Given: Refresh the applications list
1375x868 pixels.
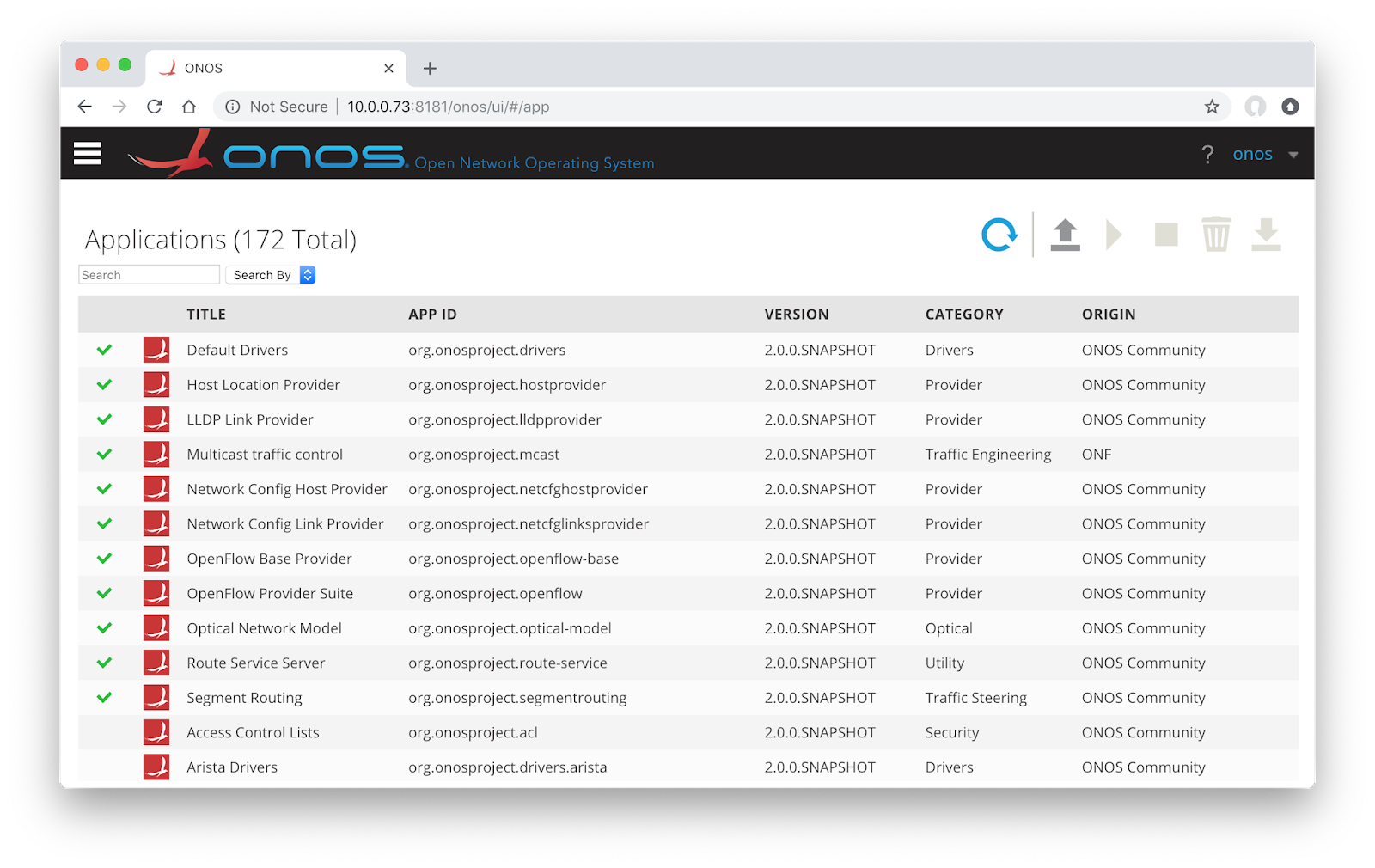Looking at the screenshot, I should [999, 235].
